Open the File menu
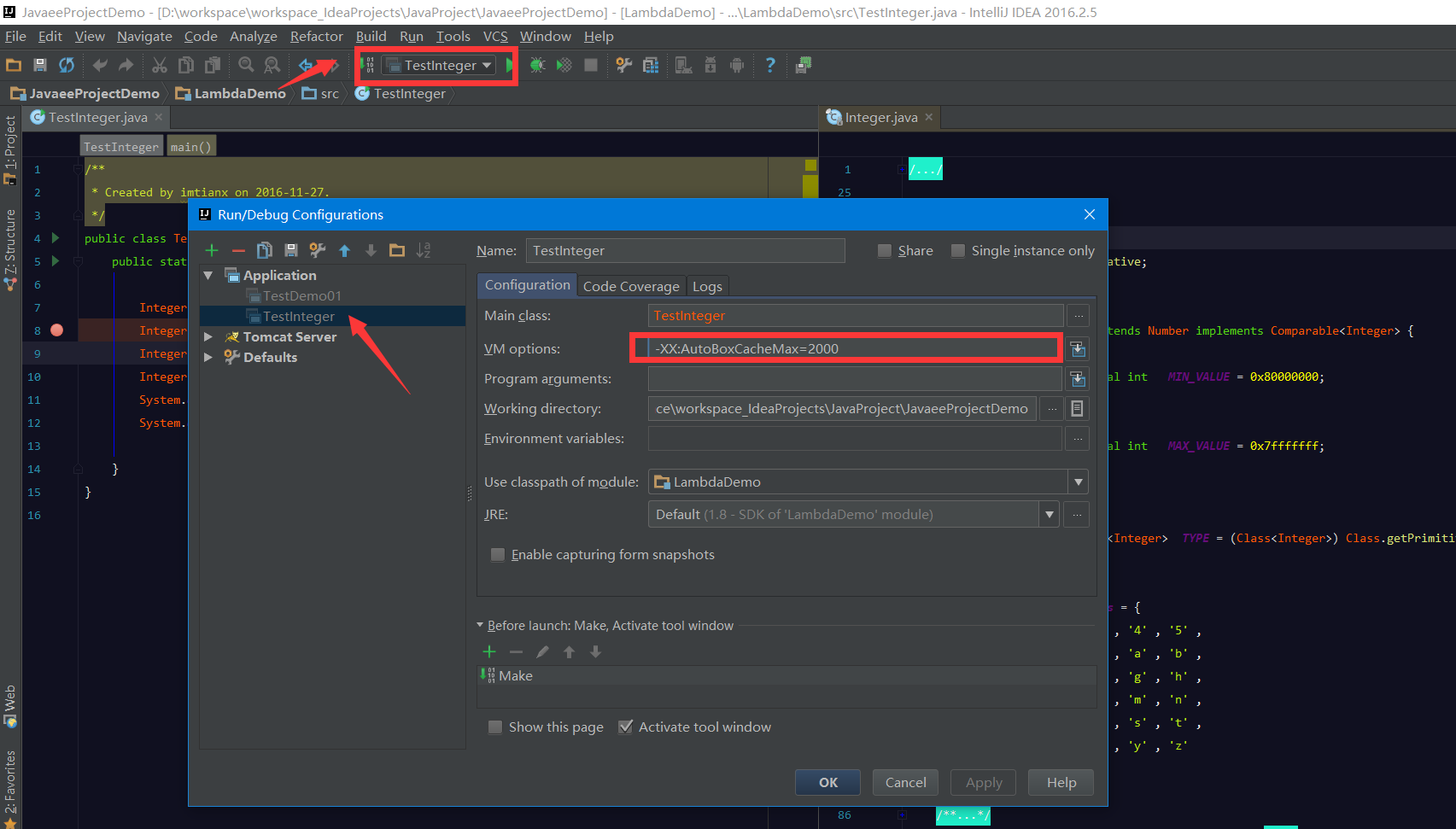 click(x=15, y=36)
